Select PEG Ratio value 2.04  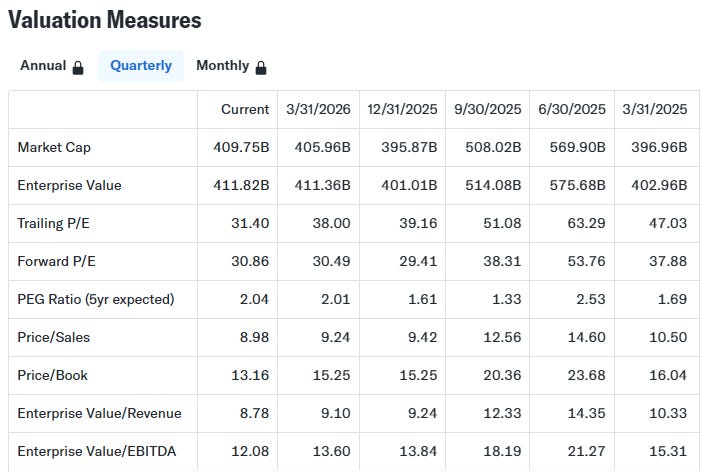tap(254, 299)
